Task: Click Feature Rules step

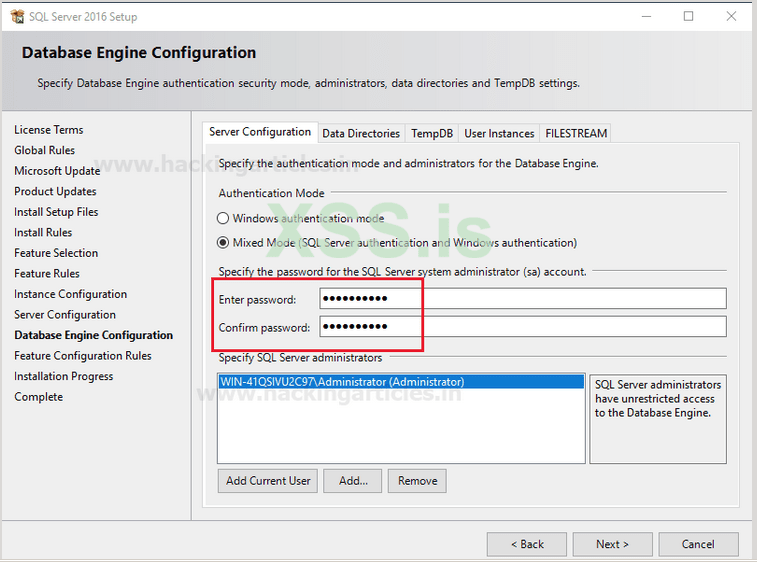Action: coord(47,273)
